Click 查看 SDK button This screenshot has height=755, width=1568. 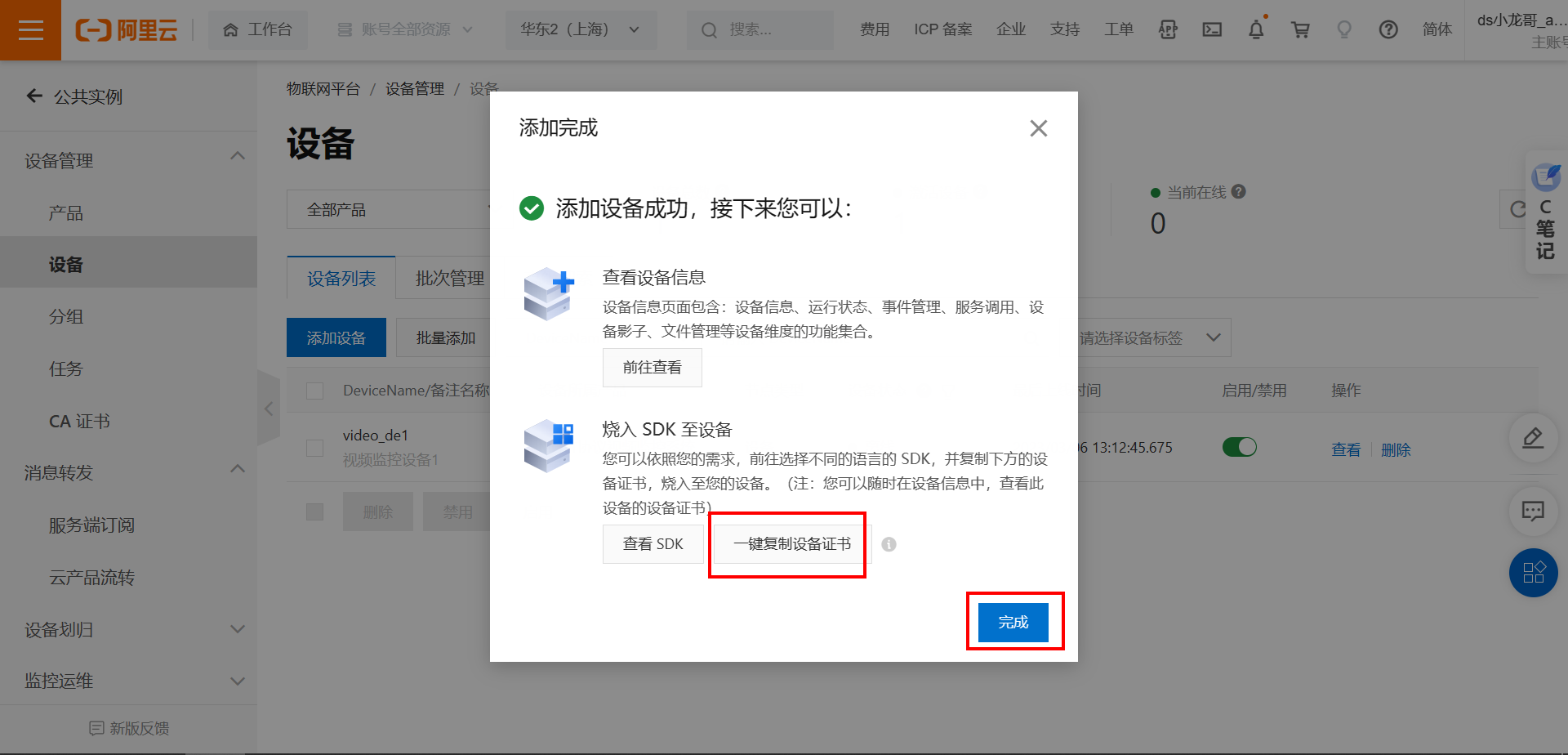point(653,544)
